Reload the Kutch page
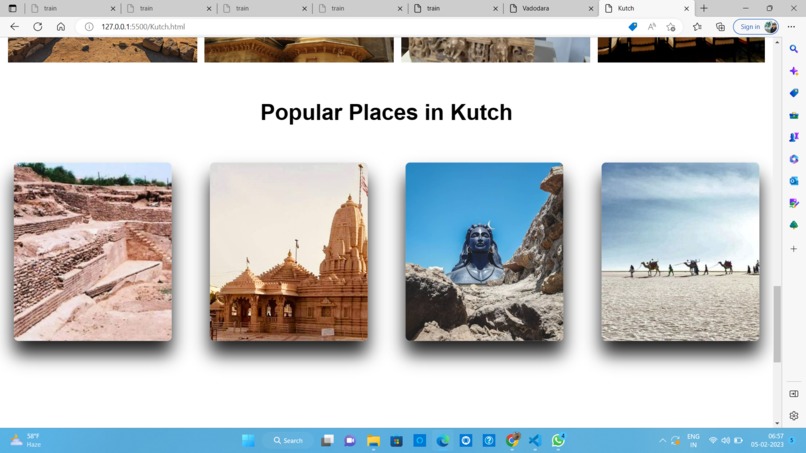 (x=38, y=27)
